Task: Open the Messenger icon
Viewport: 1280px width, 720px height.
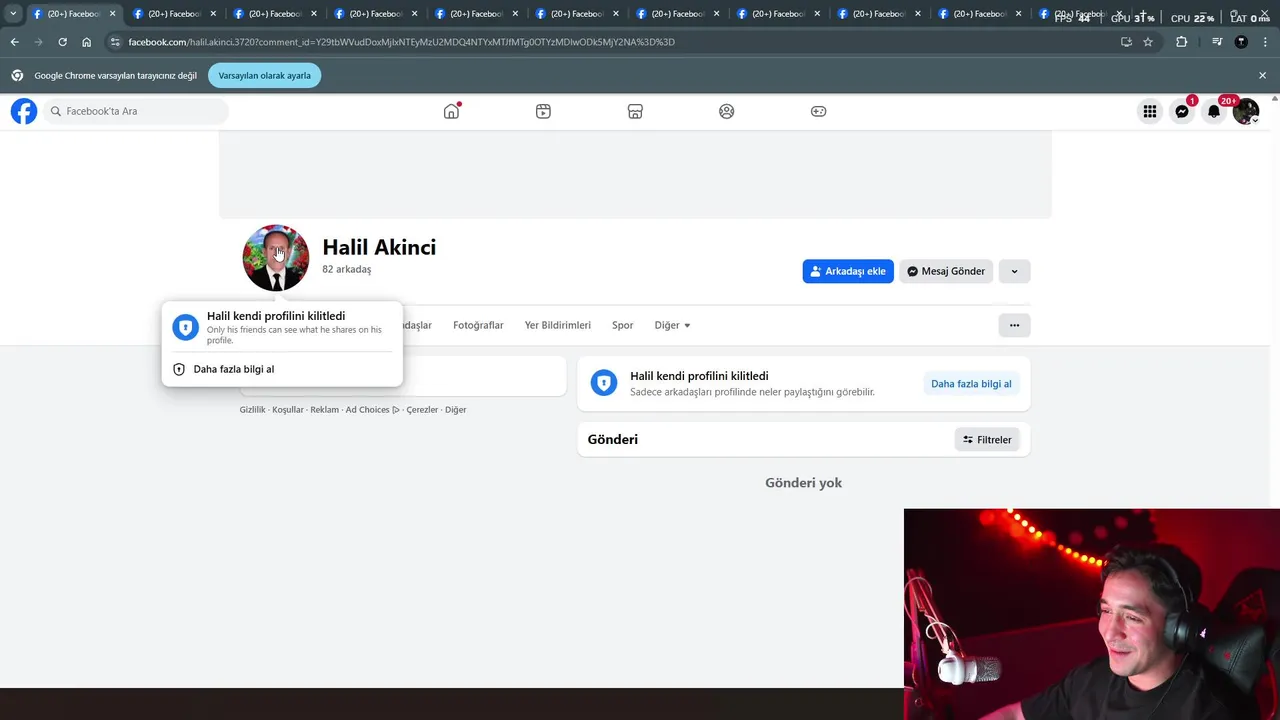Action: pos(1182,111)
